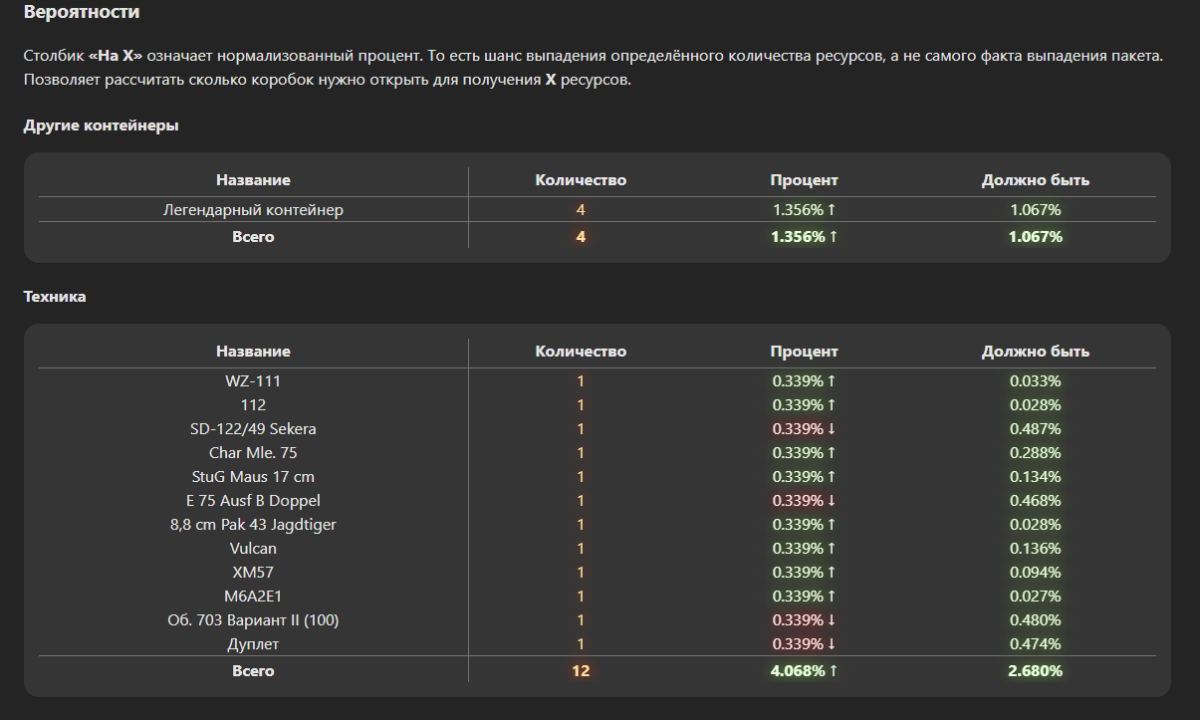Screen dimensions: 1200x720
Task: Click Количество header in Техника table
Action: coord(581,352)
